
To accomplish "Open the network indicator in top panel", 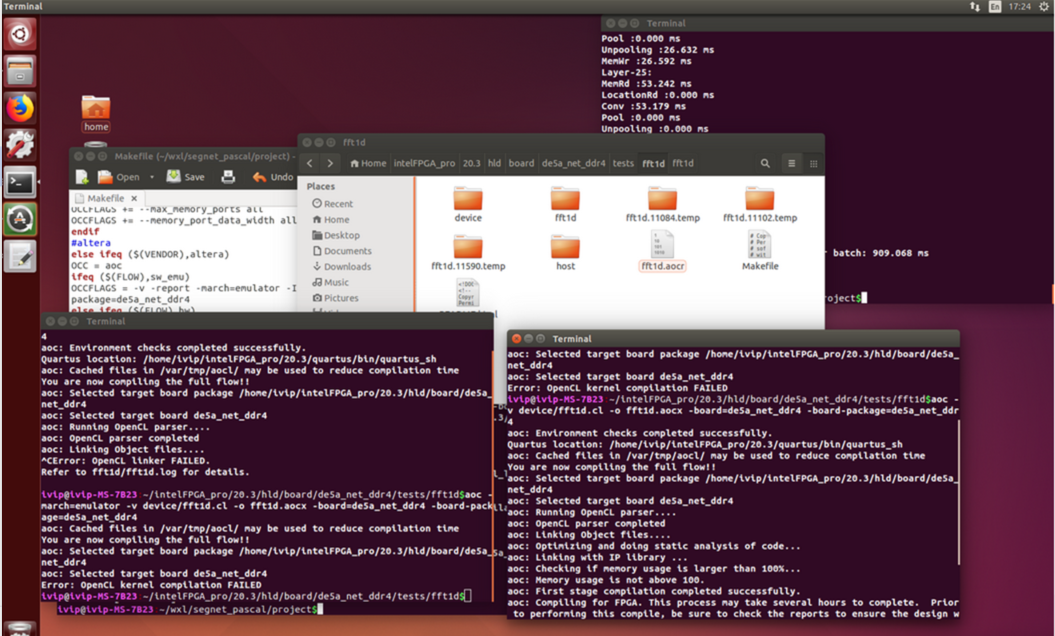I will pyautogui.click(x=974, y=6).
